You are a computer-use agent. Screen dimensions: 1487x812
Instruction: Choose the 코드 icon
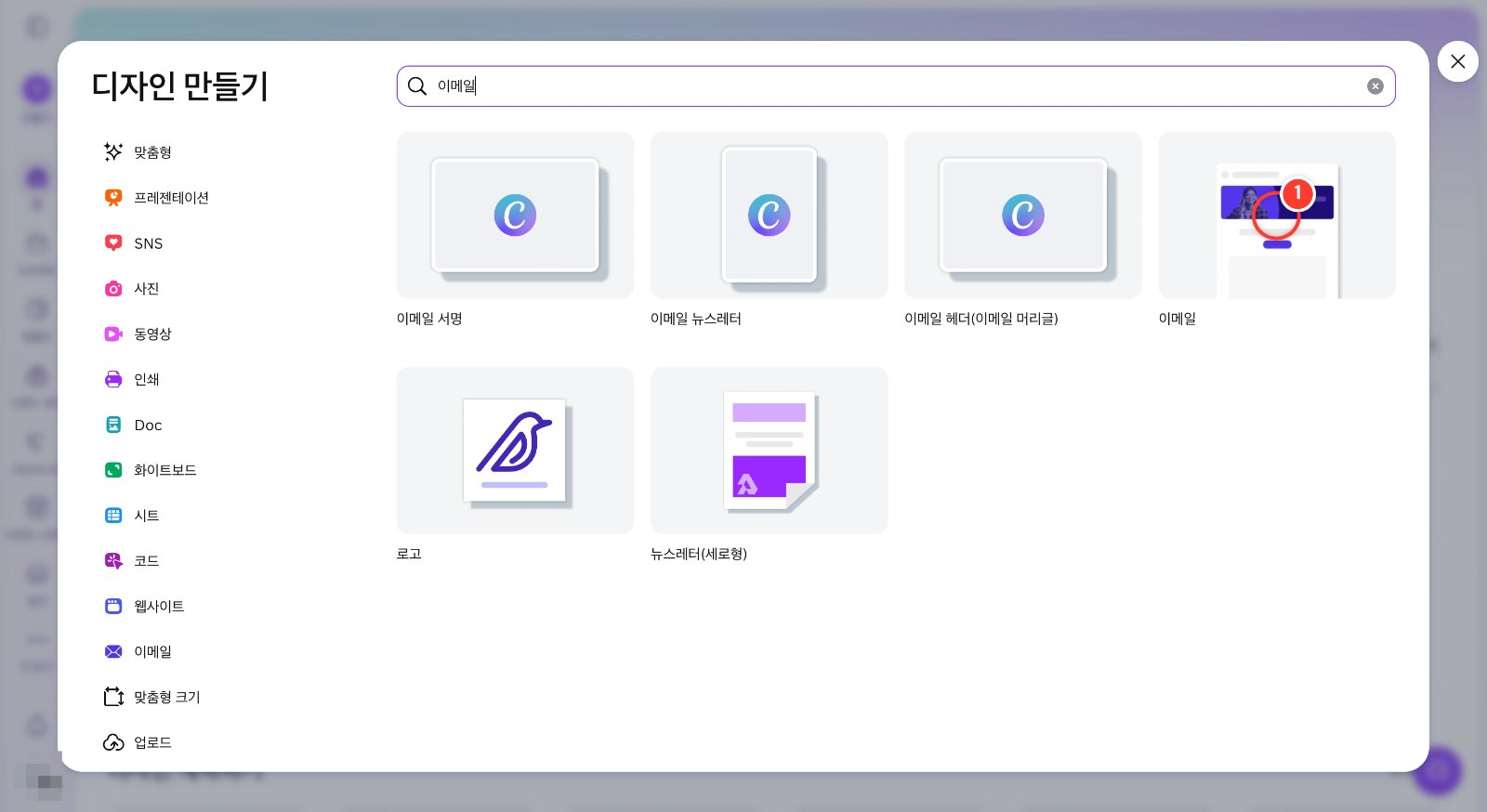coord(113,560)
